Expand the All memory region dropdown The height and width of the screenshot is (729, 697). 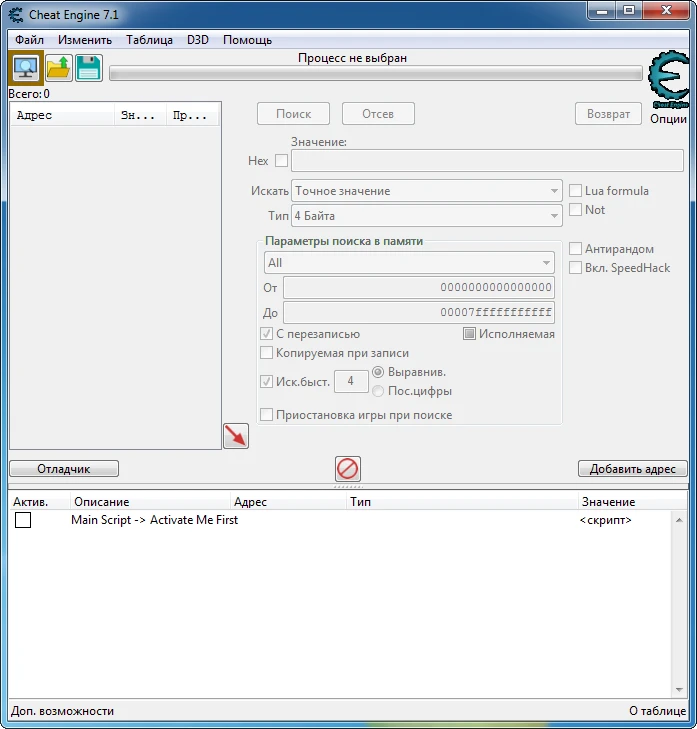pos(409,263)
